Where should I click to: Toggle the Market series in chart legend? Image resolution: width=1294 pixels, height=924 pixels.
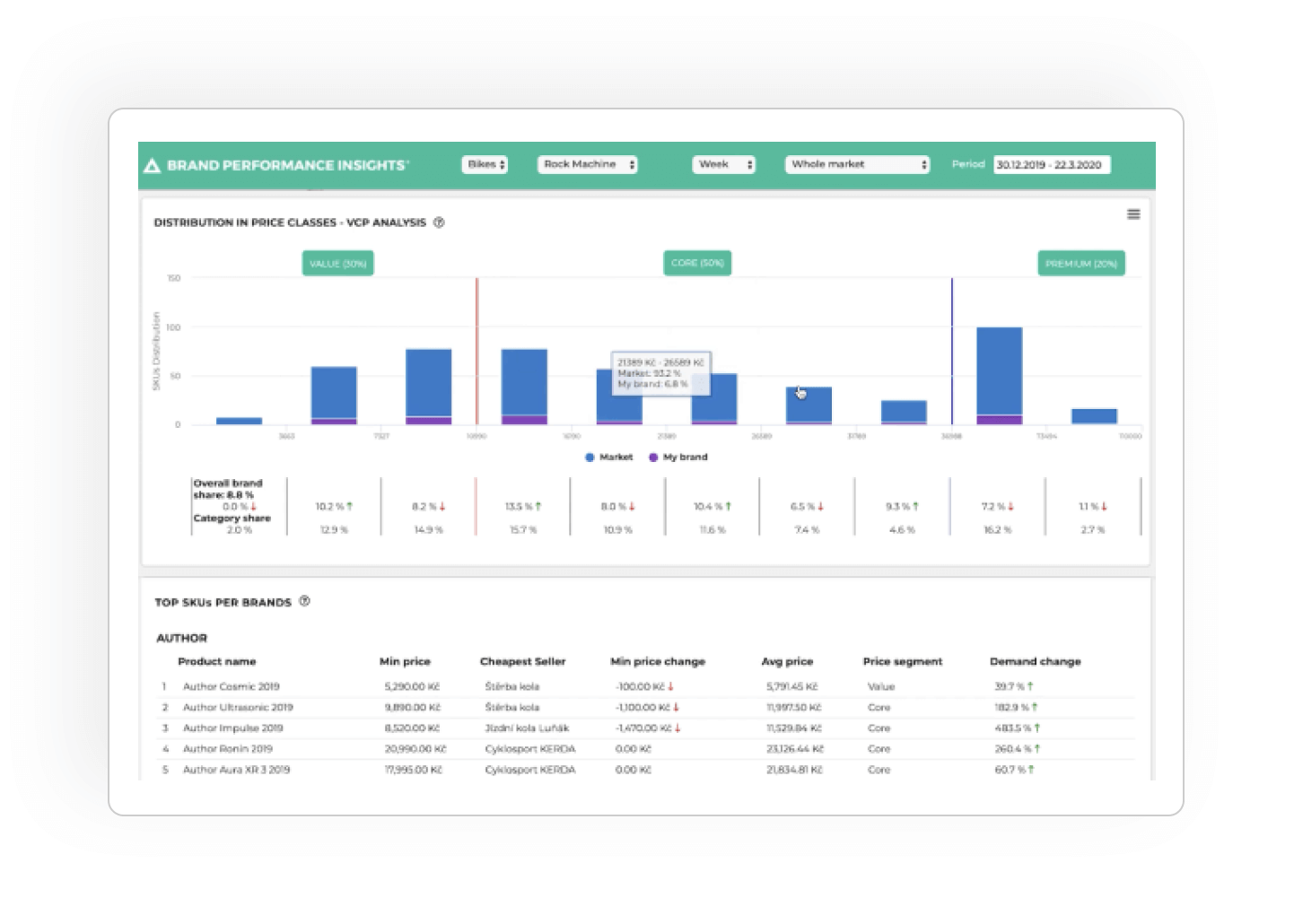tap(608, 458)
